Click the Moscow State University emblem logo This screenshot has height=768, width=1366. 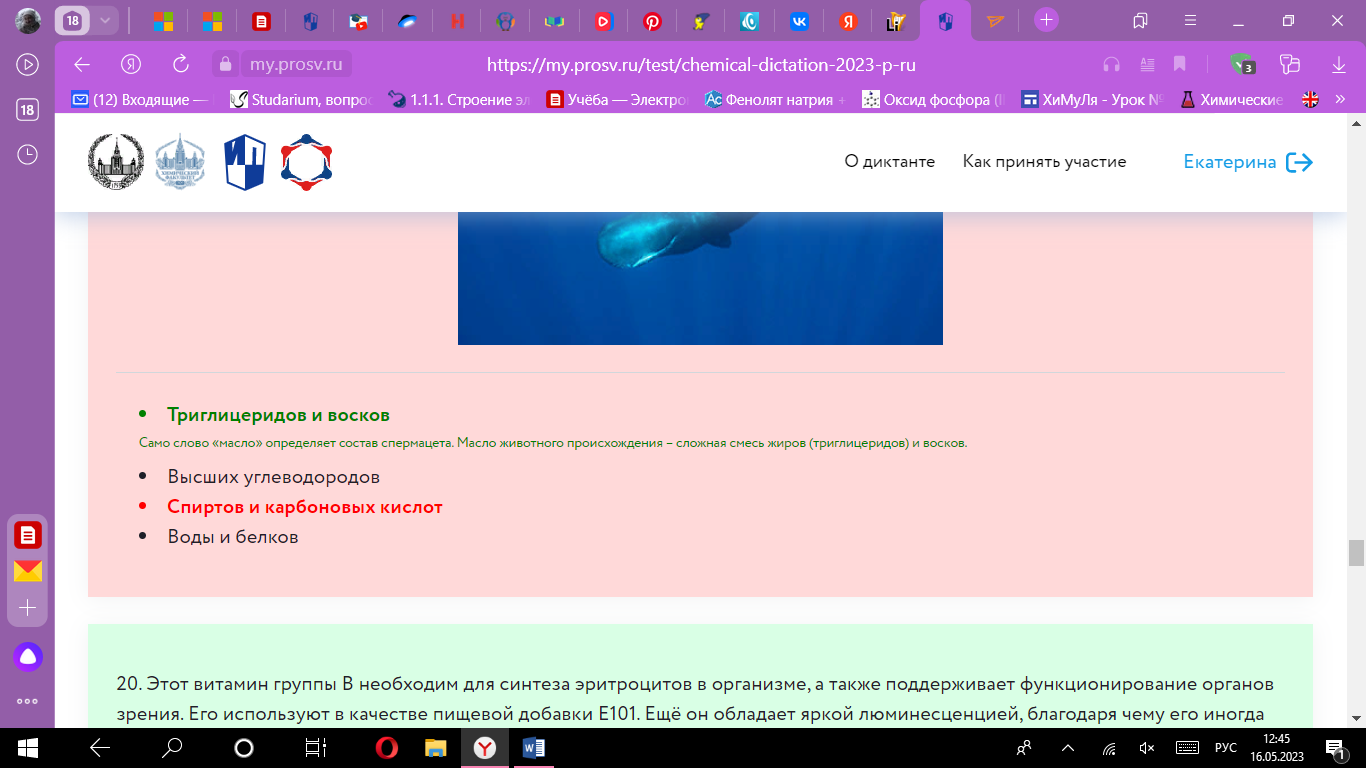[116, 162]
